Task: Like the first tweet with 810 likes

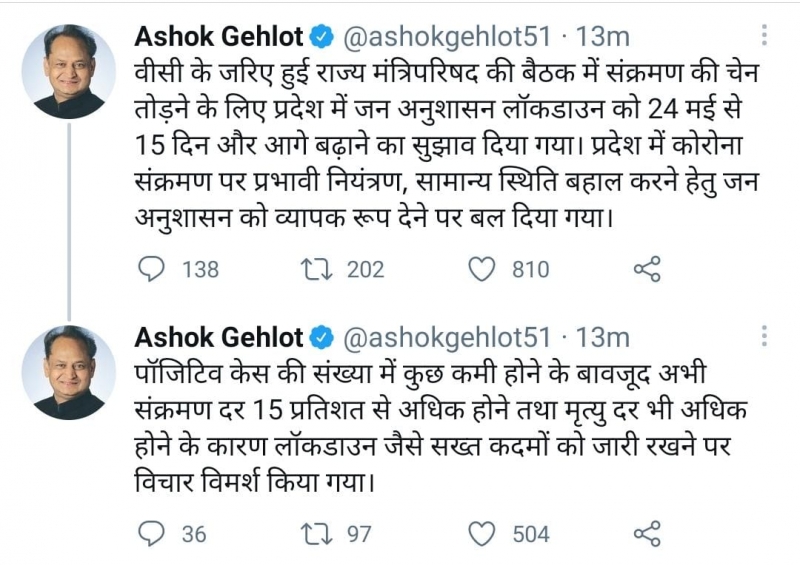Action: (483, 268)
